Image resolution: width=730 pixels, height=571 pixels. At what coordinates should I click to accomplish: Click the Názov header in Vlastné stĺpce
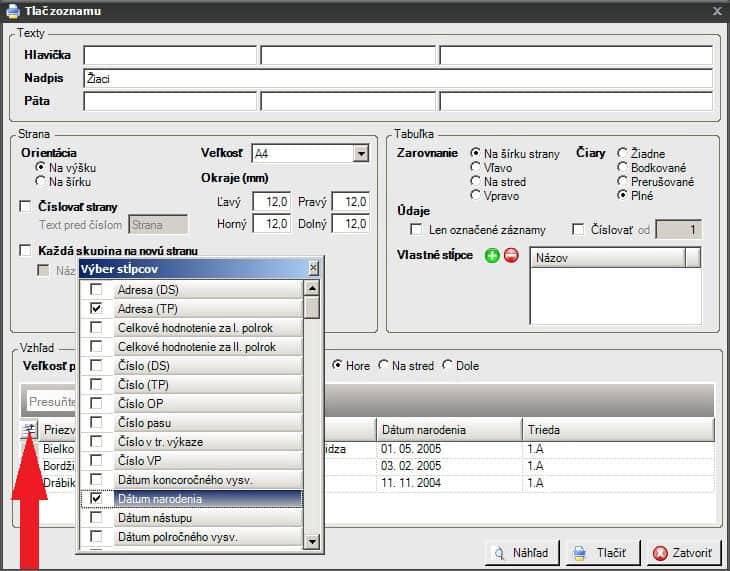click(x=608, y=258)
